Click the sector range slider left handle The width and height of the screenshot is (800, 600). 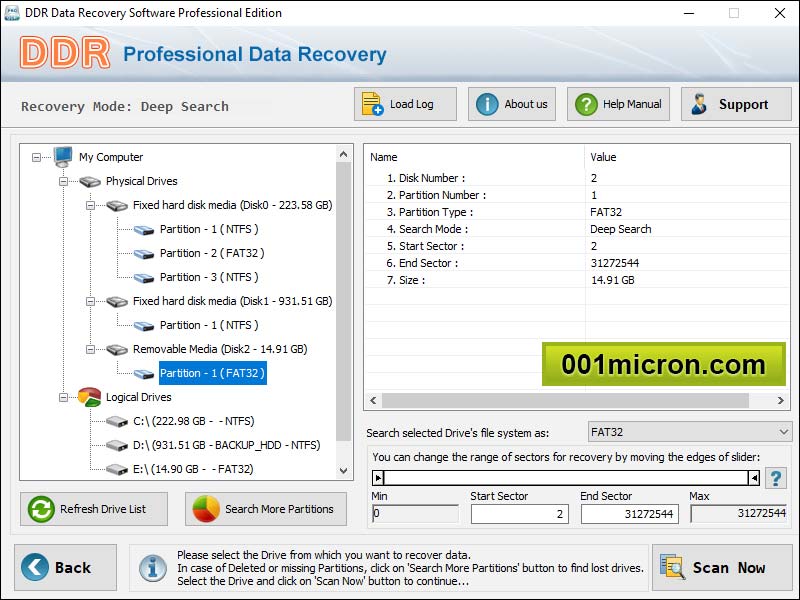pos(378,478)
